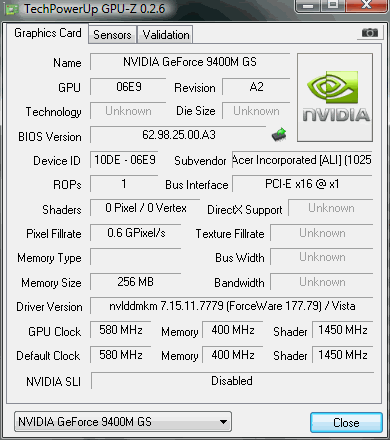Click the Subvendor field Acer Incorporated

302,160
